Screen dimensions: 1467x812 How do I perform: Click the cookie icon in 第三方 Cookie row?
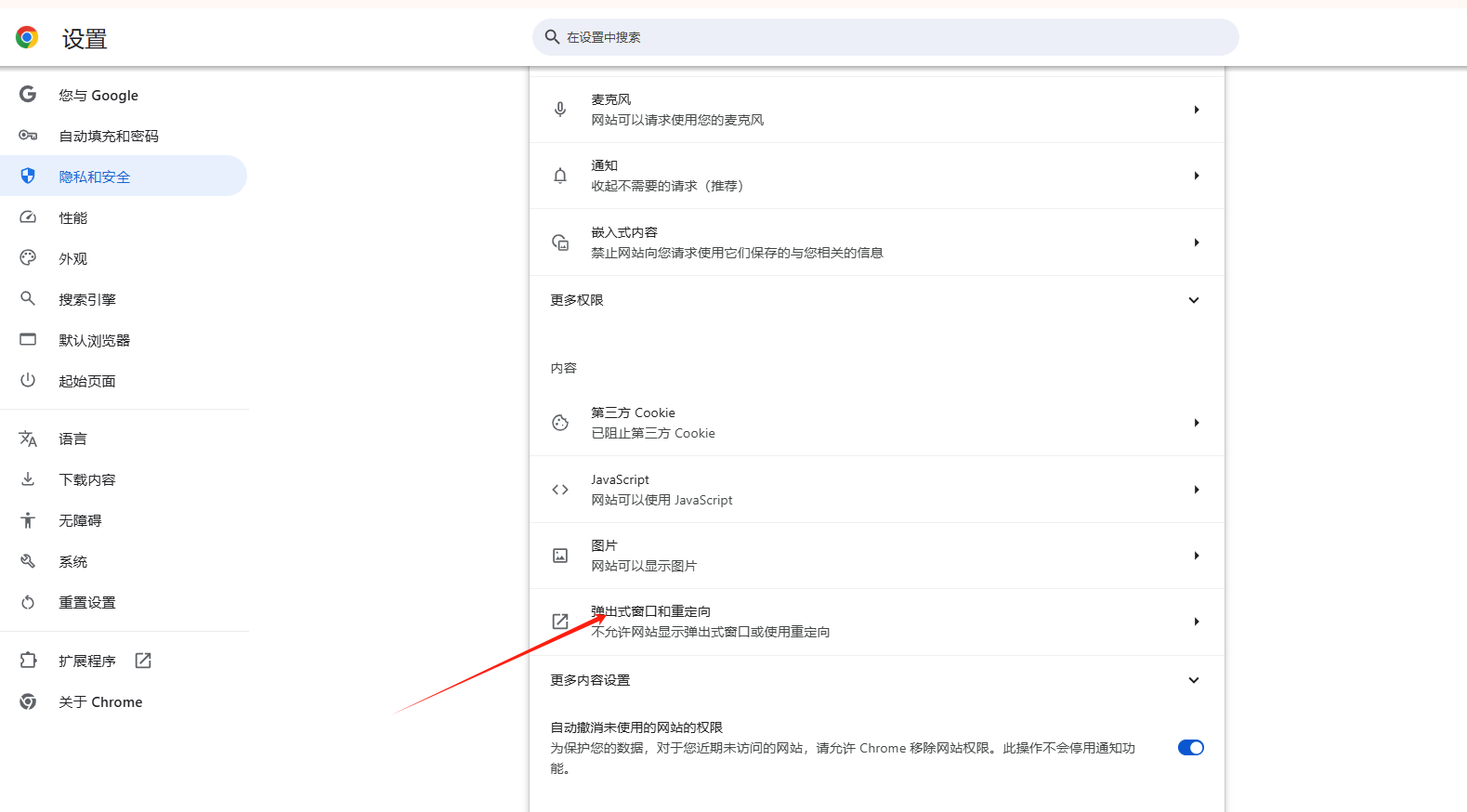tap(560, 423)
